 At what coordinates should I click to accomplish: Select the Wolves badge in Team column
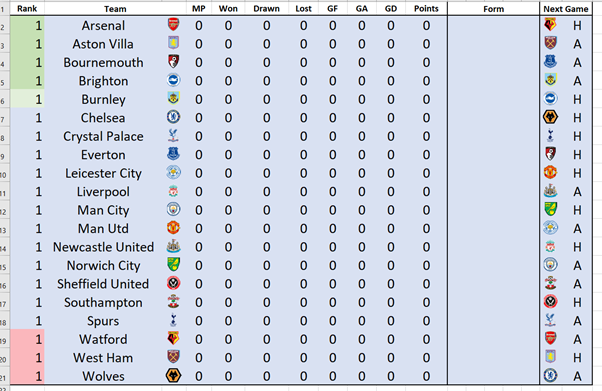pos(173,375)
